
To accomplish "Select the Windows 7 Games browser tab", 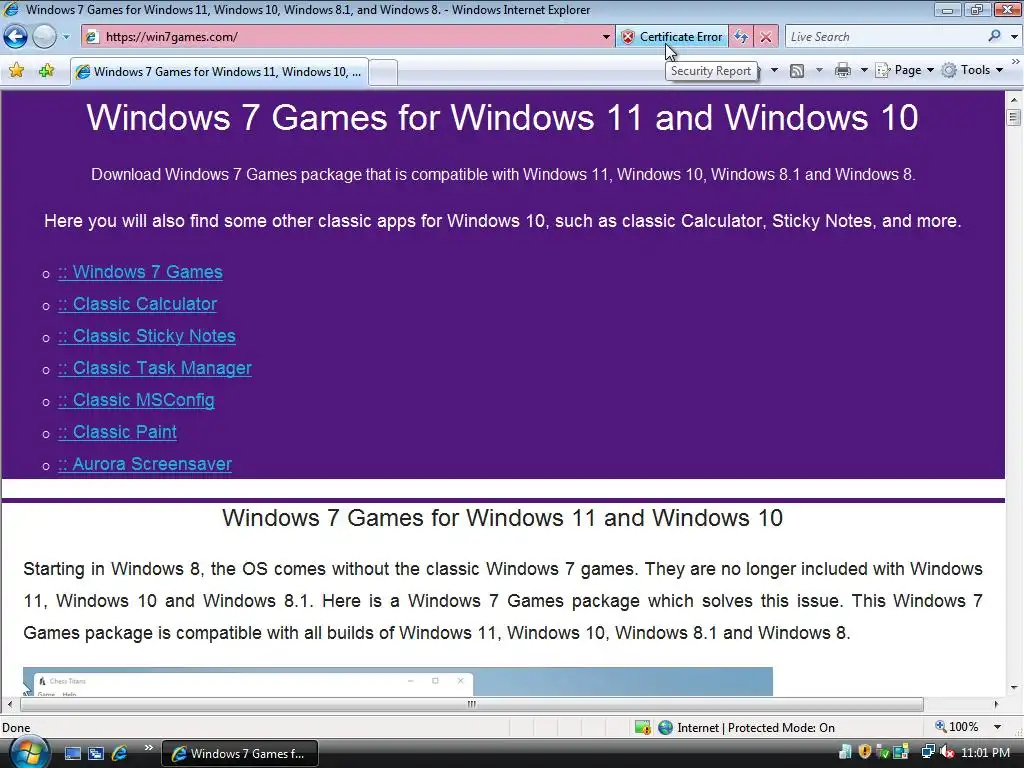I will [219, 72].
